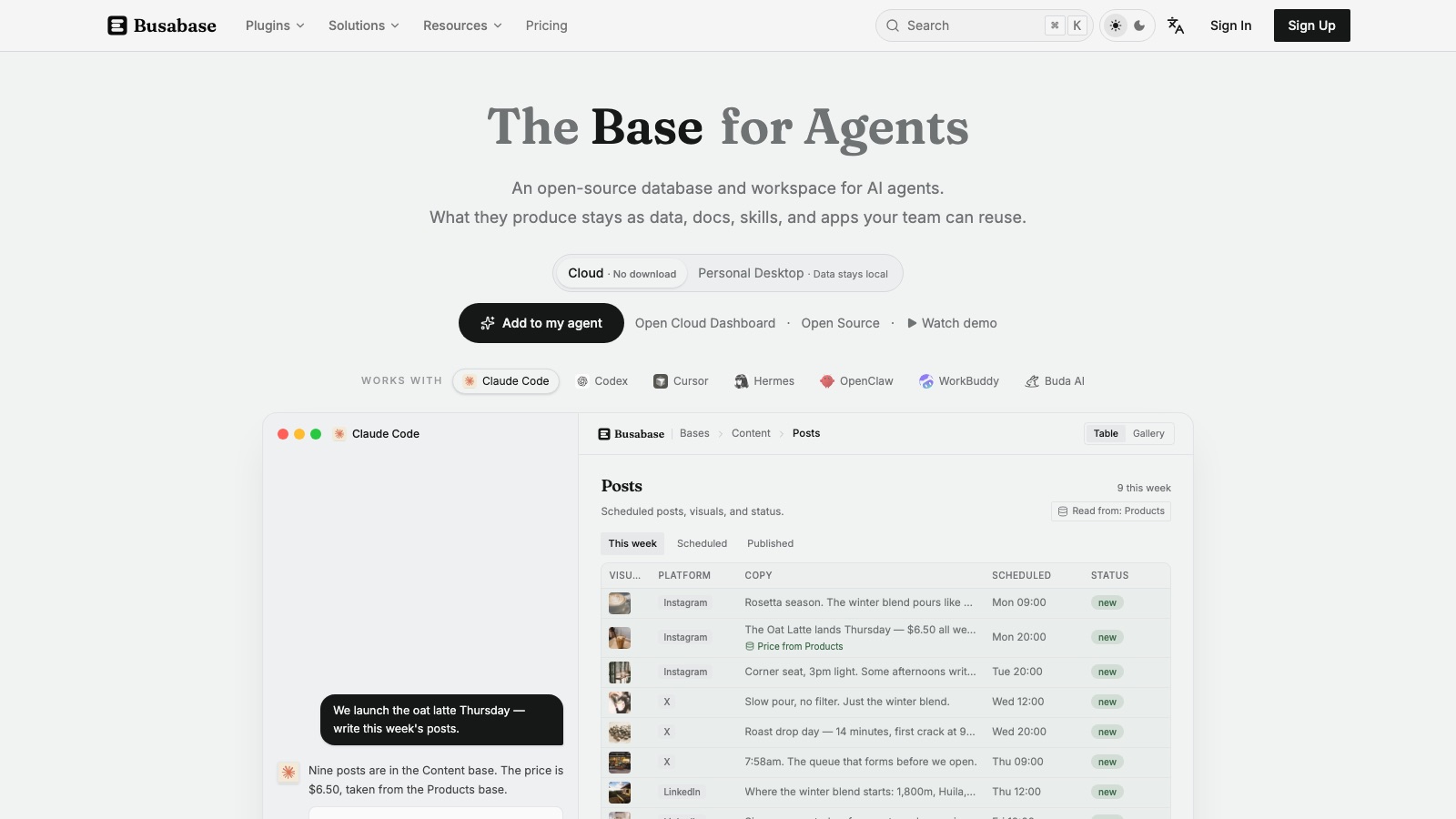This screenshot has height=819, width=1456.
Task: Click Claude Code icon in window title
Action: [339, 434]
